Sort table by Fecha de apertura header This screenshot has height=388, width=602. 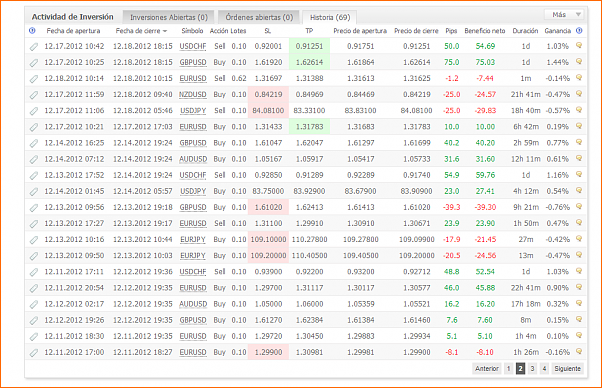[x=73, y=31]
